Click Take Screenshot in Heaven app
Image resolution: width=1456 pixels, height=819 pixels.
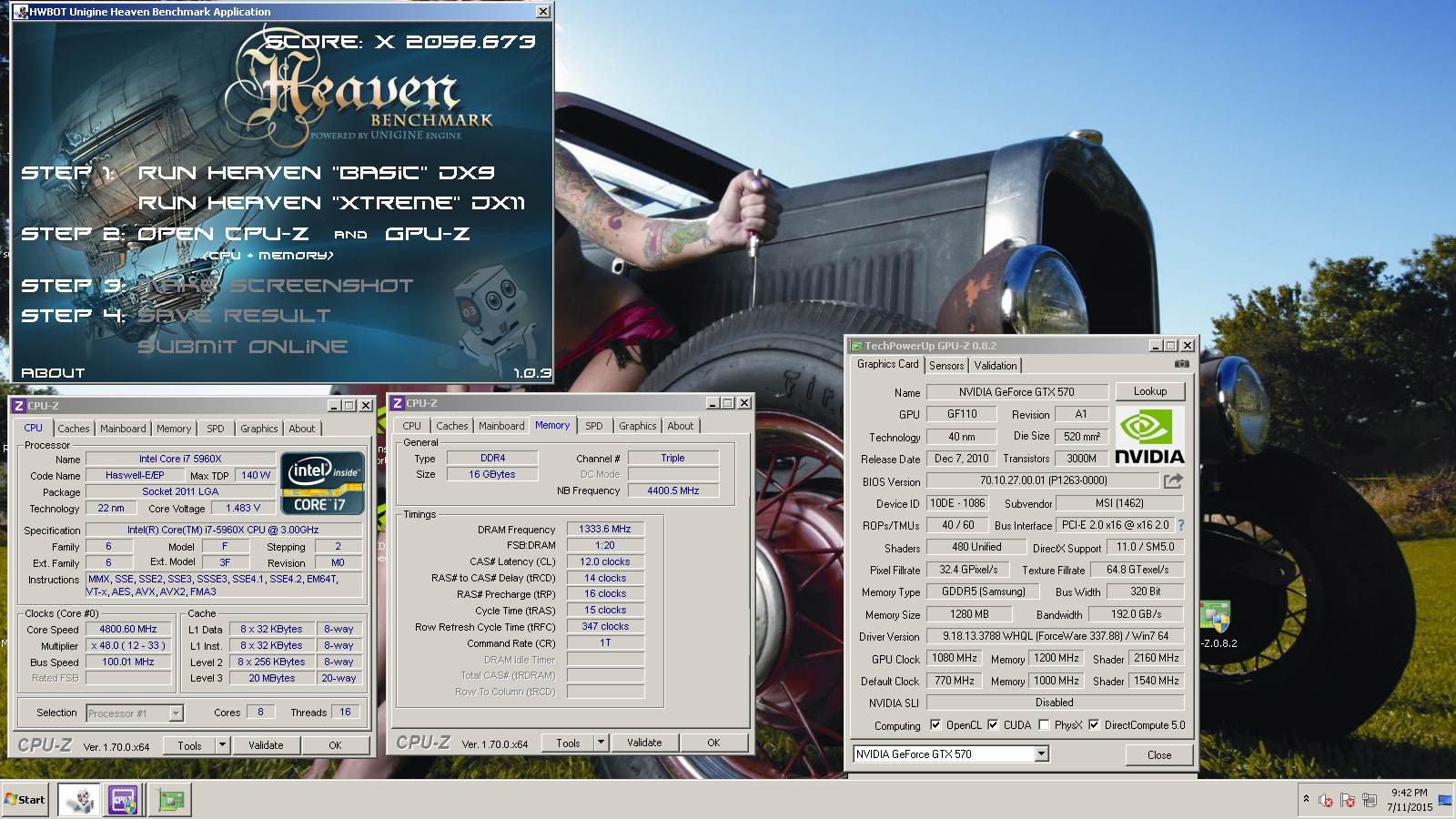coord(275,286)
